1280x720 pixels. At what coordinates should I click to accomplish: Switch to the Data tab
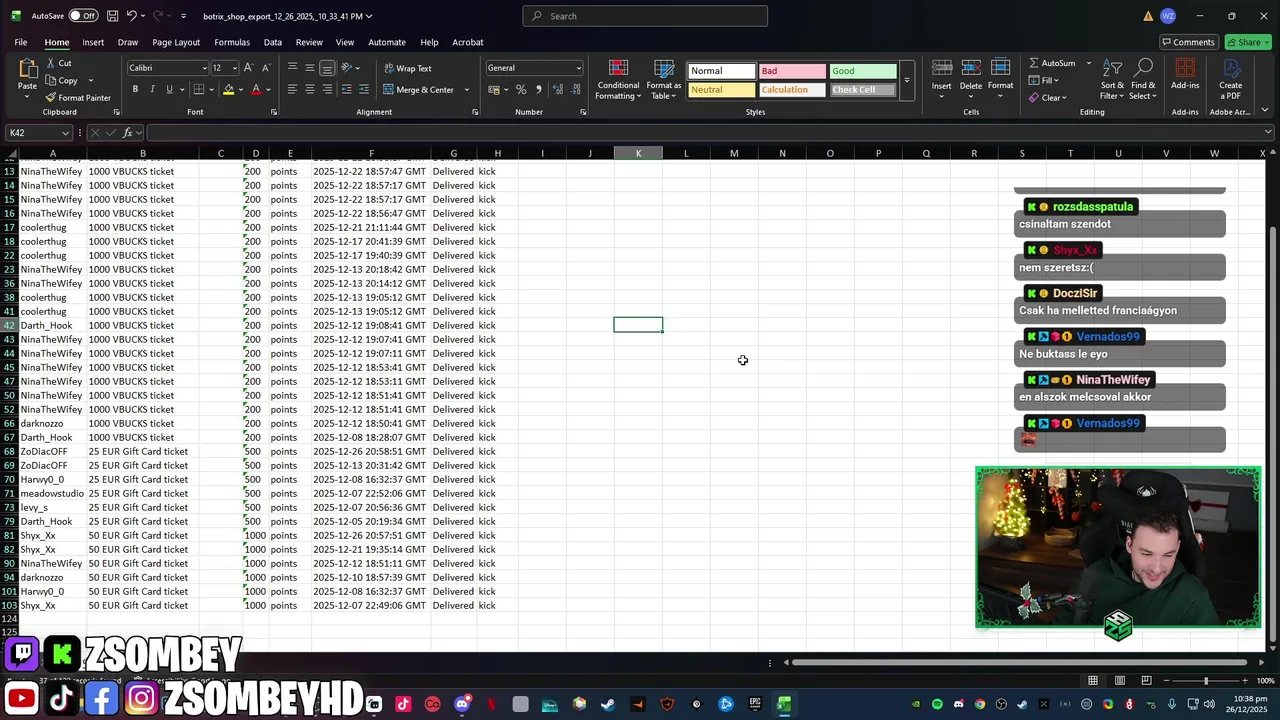coord(272,42)
